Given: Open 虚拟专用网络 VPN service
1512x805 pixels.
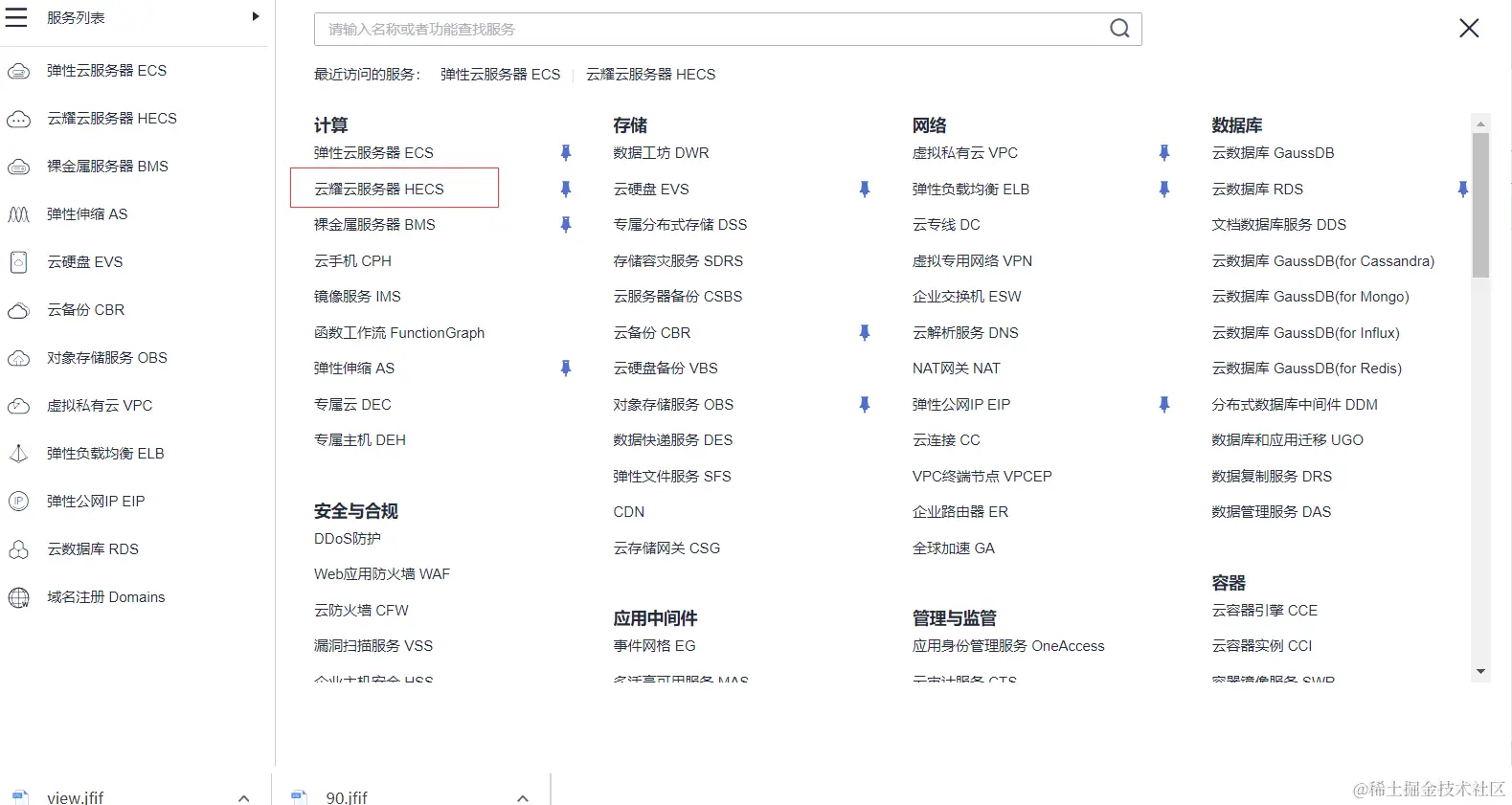Looking at the screenshot, I should tap(972, 261).
